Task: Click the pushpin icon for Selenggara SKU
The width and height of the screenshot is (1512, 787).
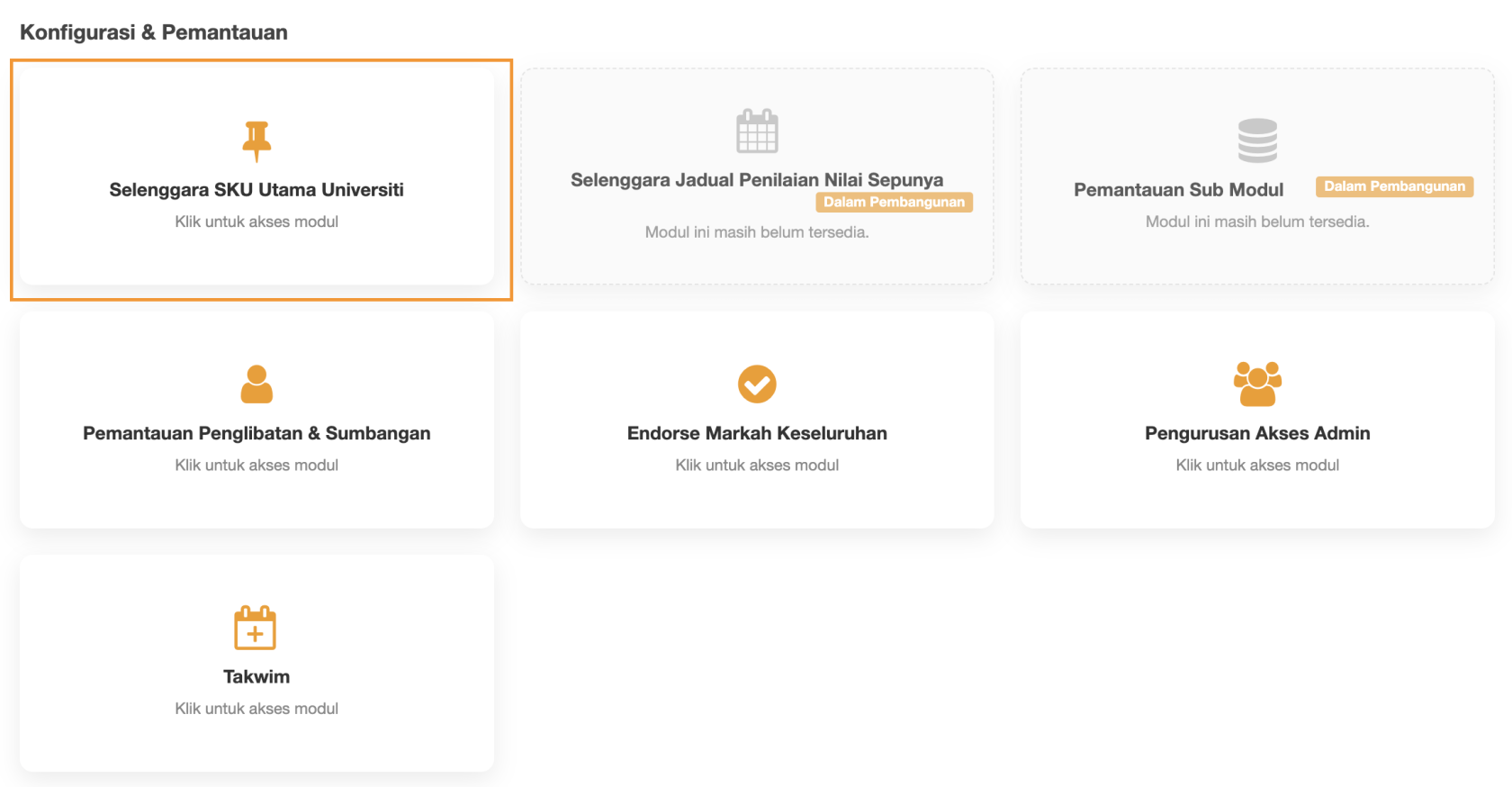Action: coord(256,140)
